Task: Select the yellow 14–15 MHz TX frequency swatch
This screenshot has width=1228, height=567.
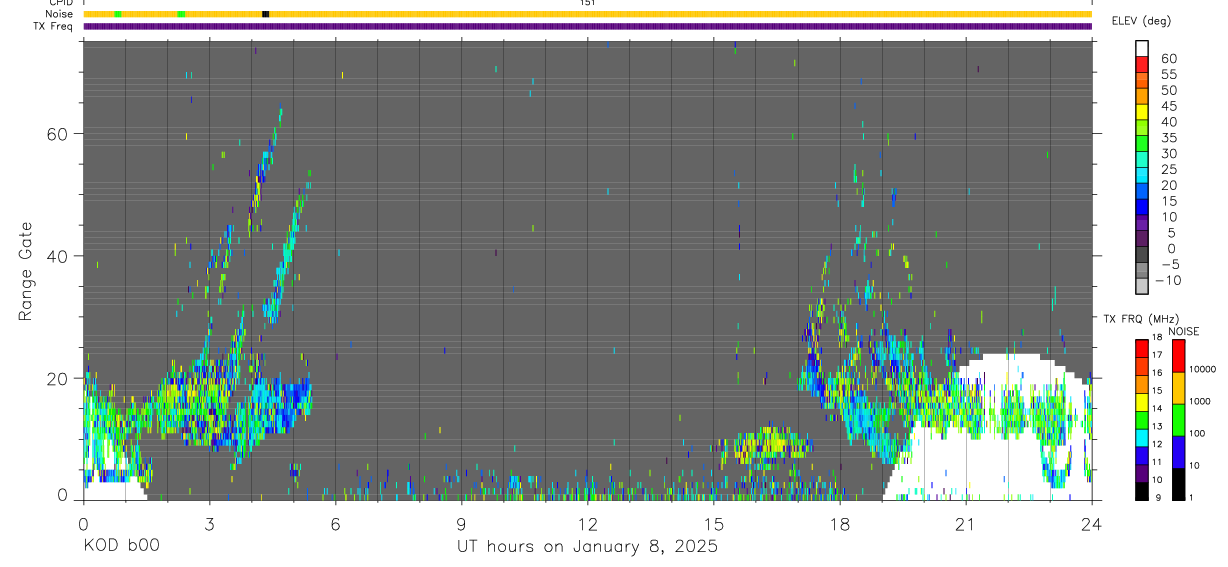Action: click(x=1142, y=402)
